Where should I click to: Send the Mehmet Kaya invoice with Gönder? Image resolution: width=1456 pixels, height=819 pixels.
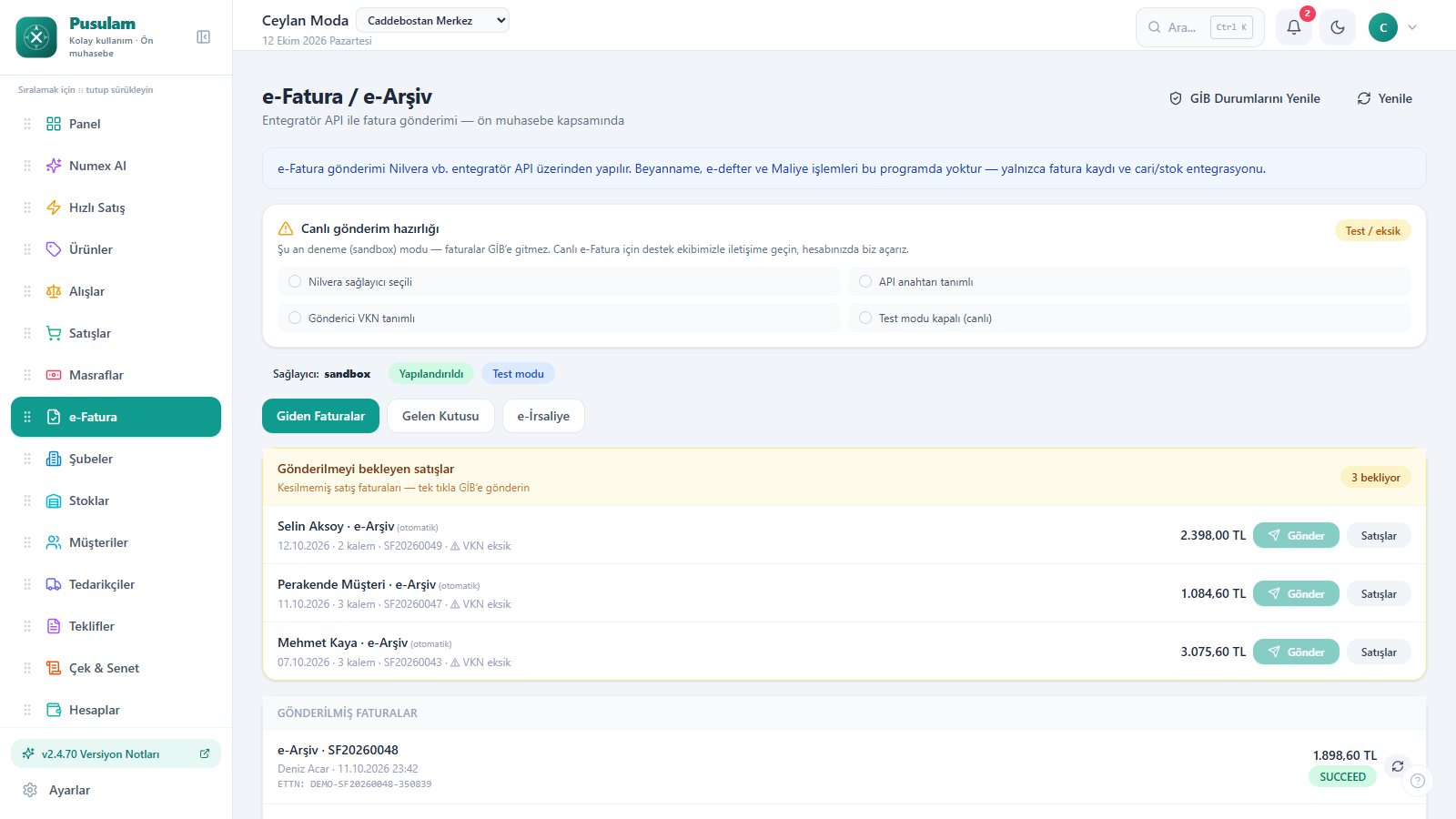pos(1296,652)
